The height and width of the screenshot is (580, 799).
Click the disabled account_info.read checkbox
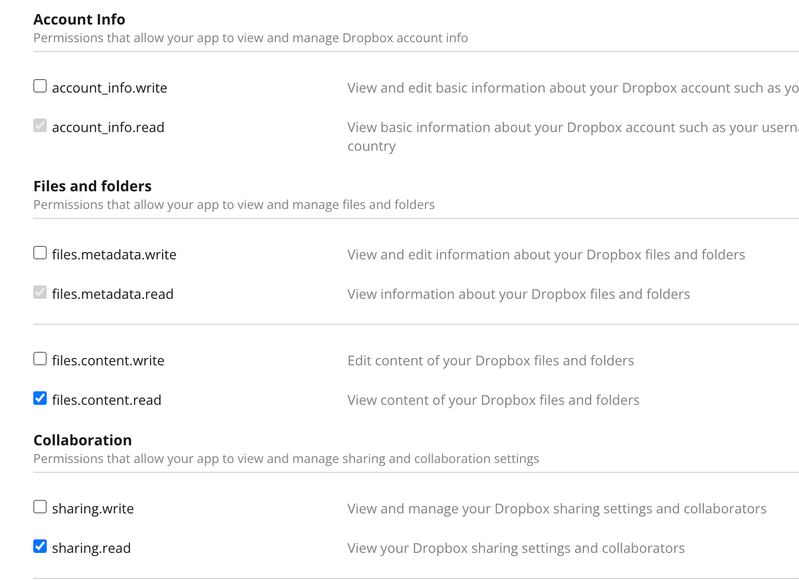click(x=40, y=126)
